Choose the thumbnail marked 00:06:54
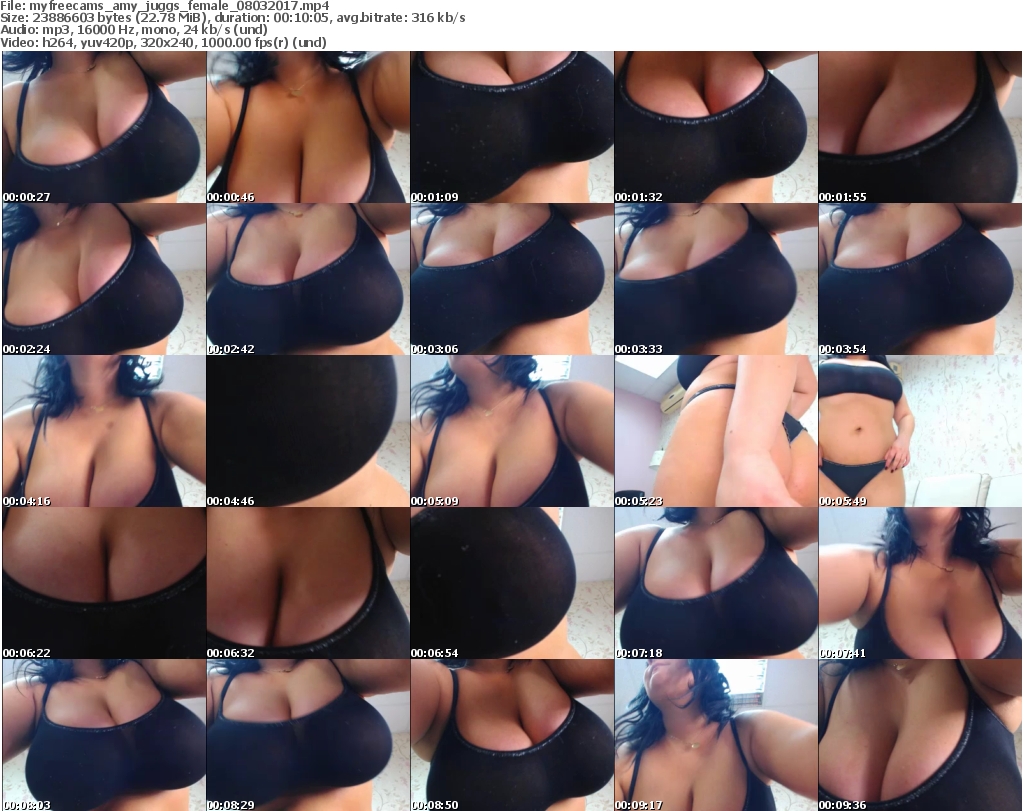 pyautogui.click(x=512, y=583)
